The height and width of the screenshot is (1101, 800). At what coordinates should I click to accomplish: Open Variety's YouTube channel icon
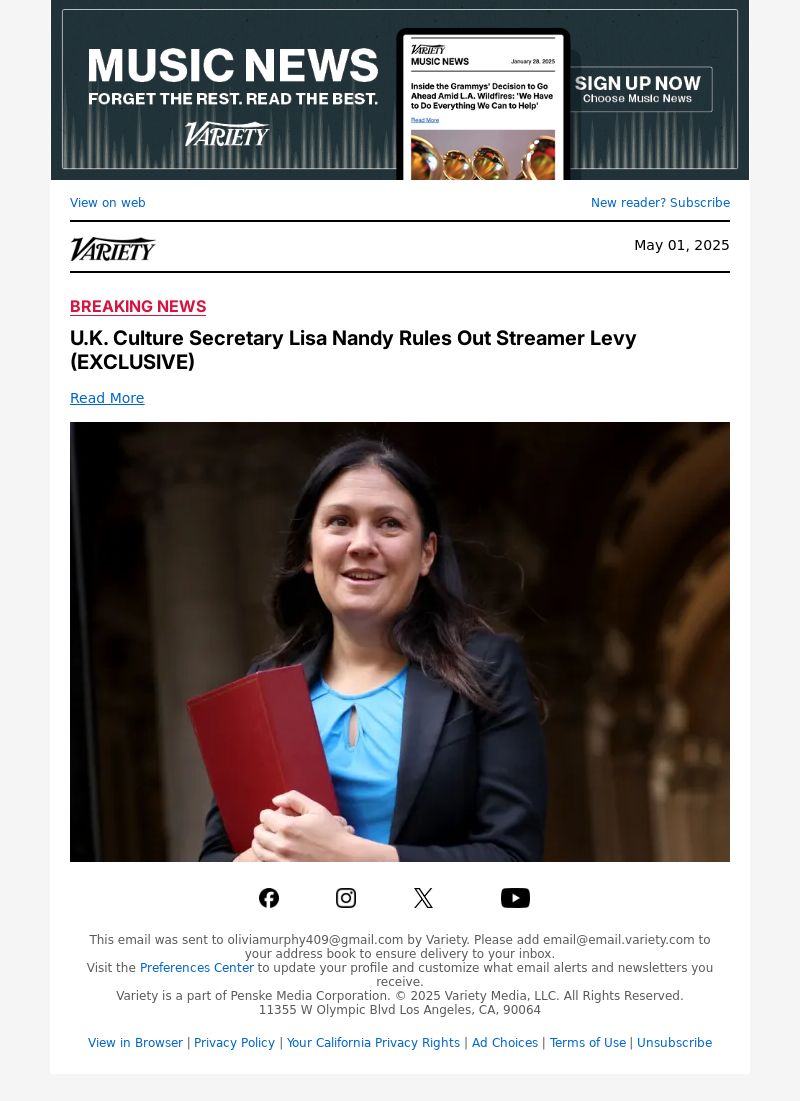[x=515, y=898]
